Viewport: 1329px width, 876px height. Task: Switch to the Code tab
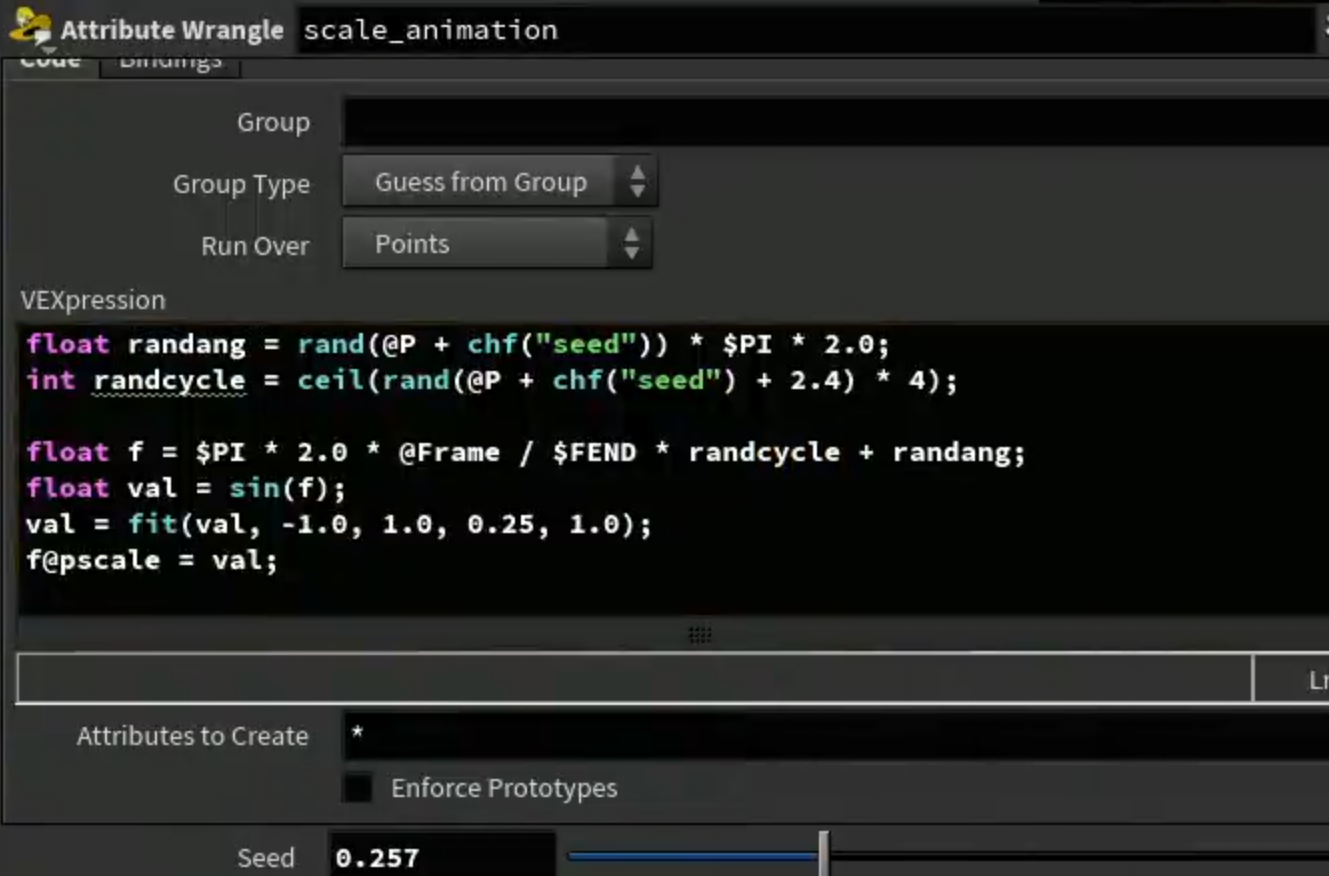[x=50, y=62]
